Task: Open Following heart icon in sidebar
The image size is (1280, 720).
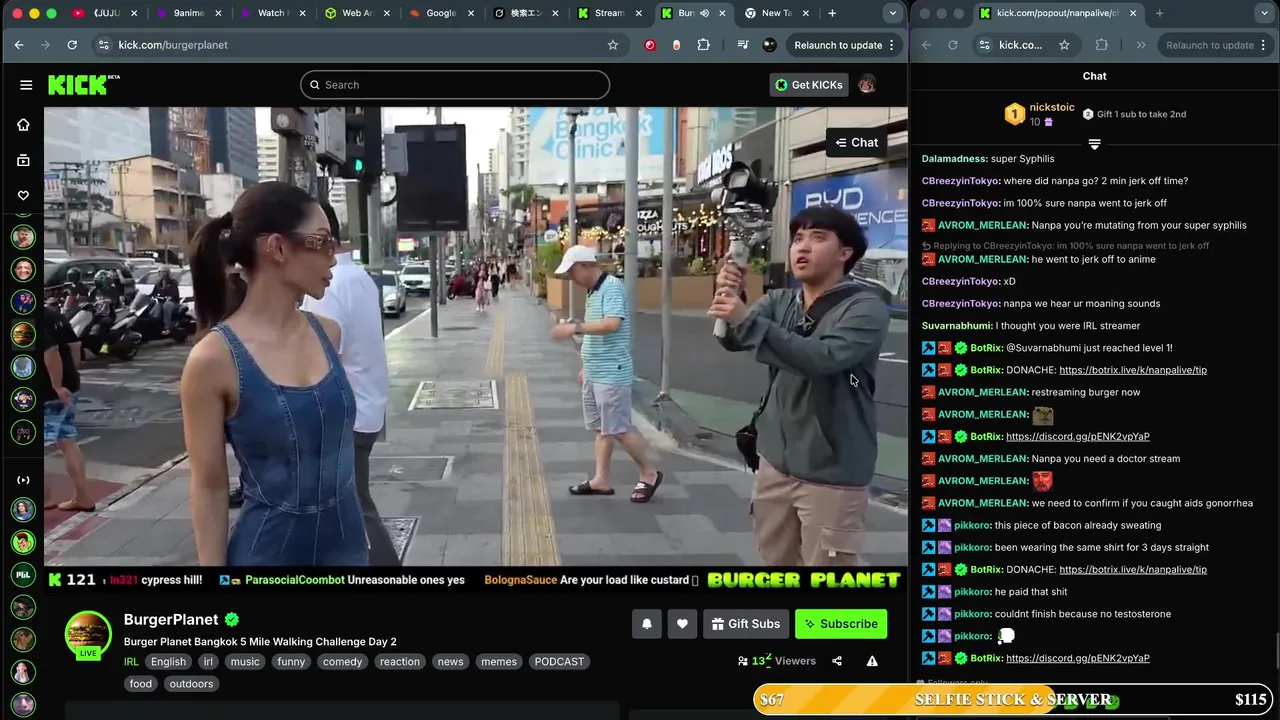Action: coord(23,195)
